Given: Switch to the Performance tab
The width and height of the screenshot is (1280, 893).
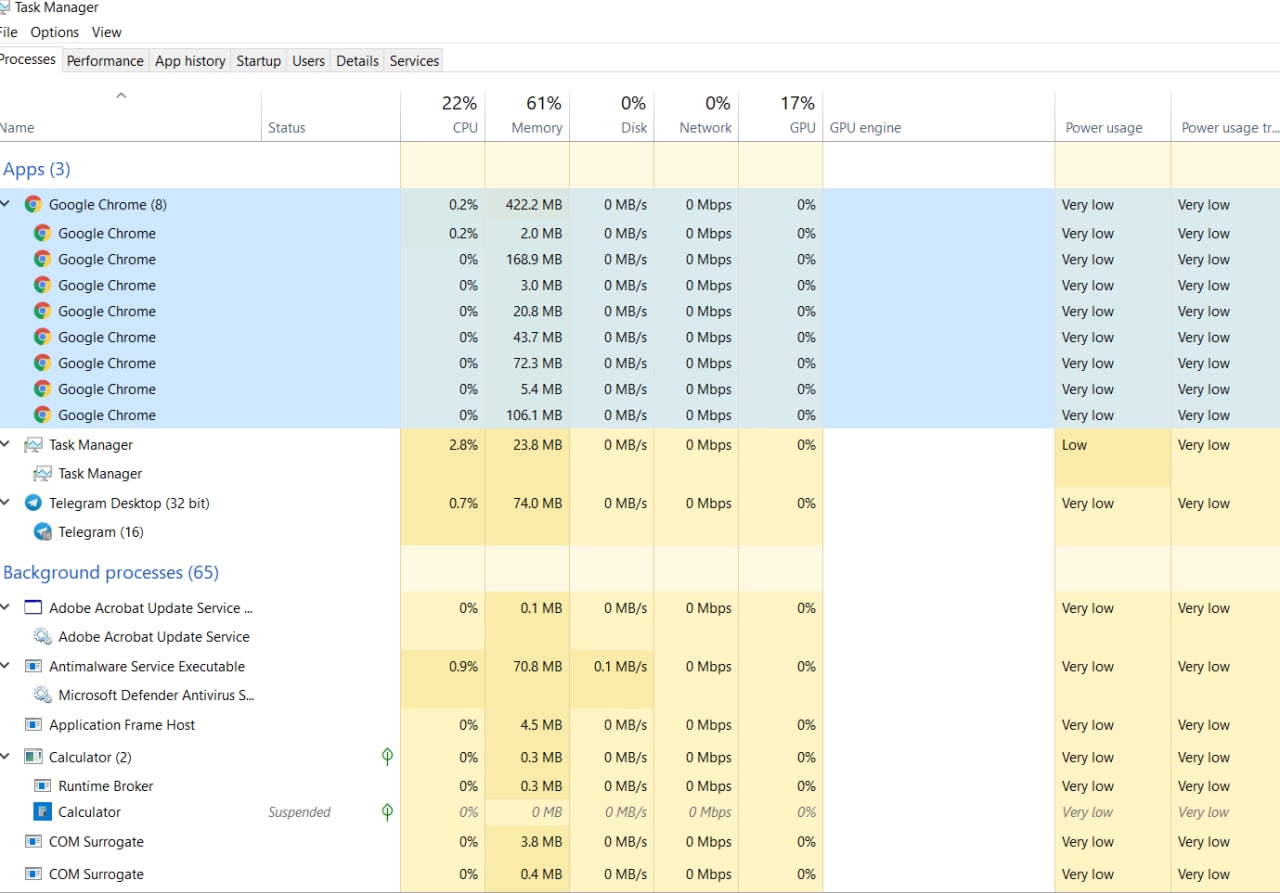Looking at the screenshot, I should click(x=105, y=61).
